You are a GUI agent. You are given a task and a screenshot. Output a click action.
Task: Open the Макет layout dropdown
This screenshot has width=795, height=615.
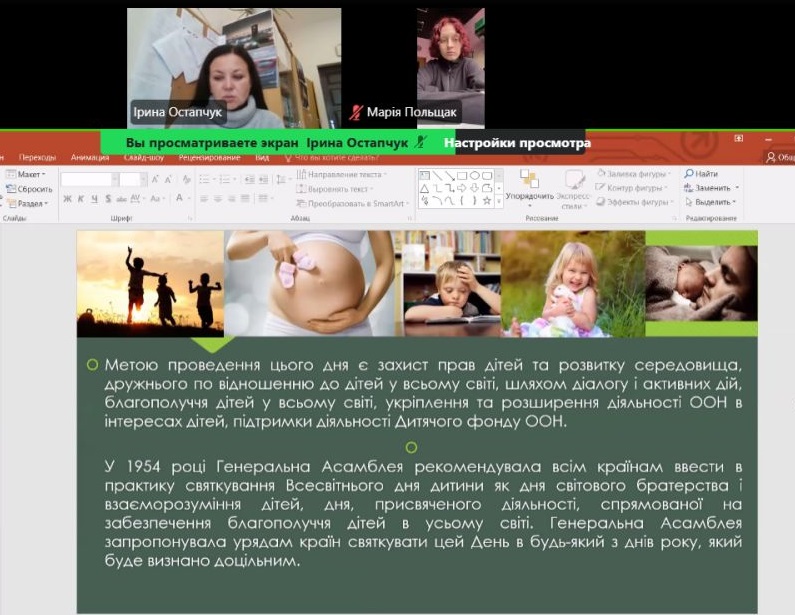26,174
